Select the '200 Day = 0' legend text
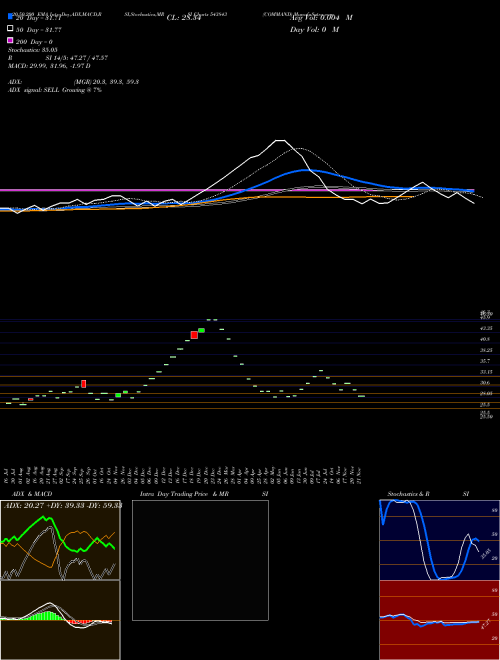 pyautogui.click(x=35, y=42)
